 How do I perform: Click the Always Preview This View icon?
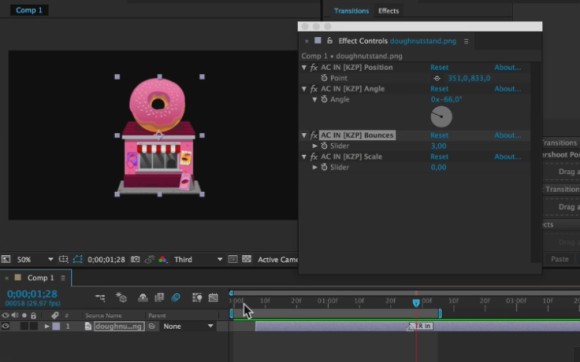click(6, 259)
